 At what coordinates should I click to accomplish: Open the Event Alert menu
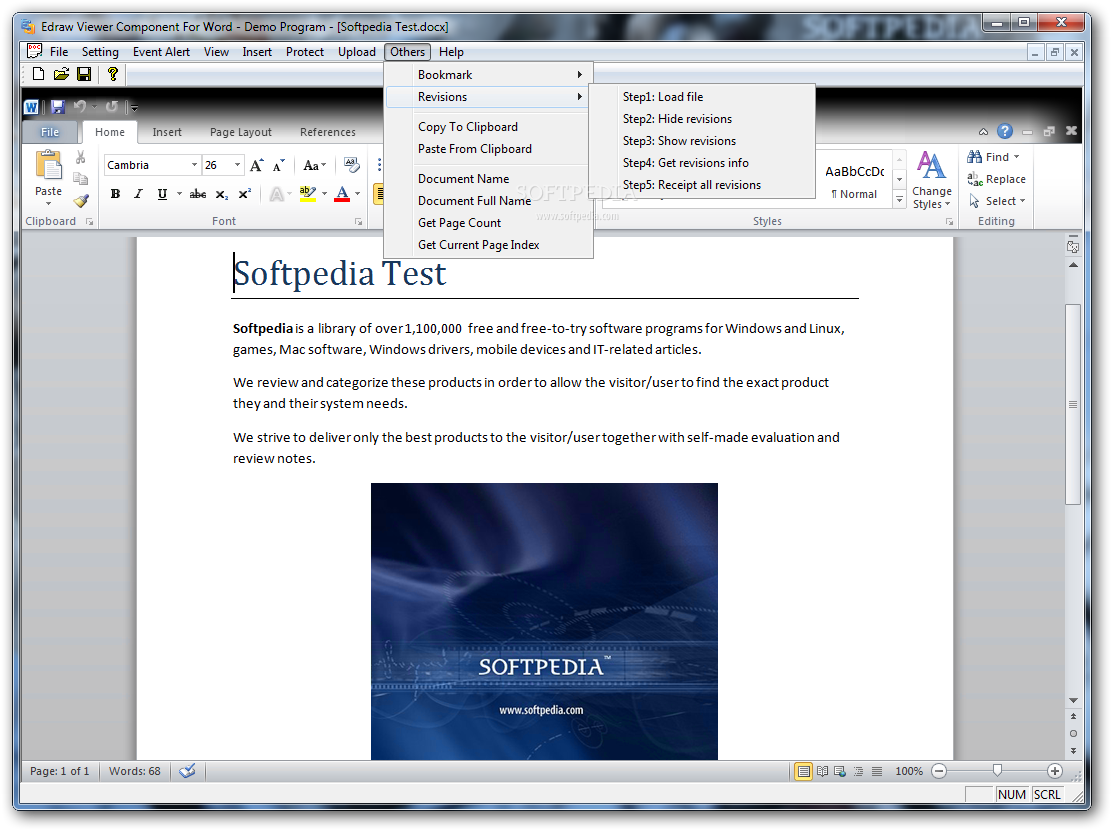coord(161,52)
